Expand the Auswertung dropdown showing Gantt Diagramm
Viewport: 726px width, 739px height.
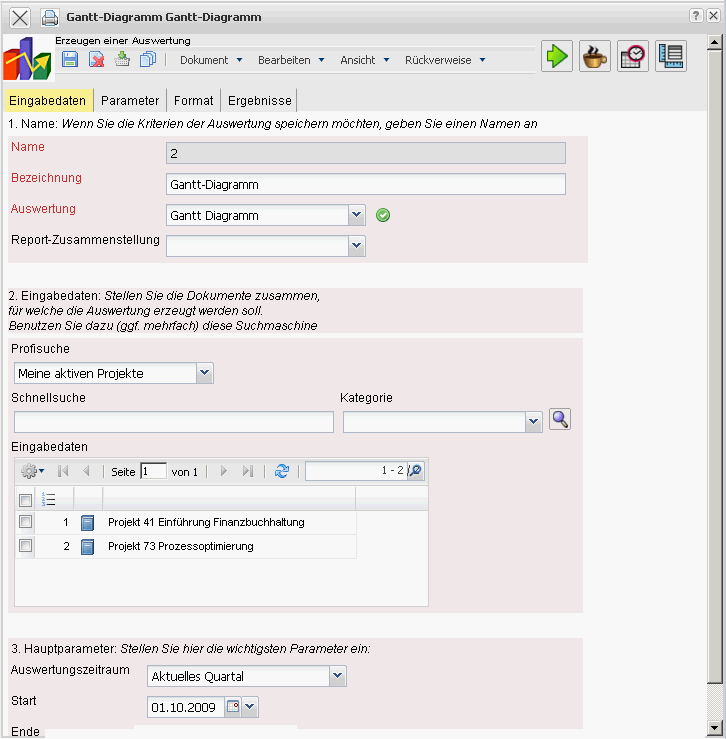point(357,215)
